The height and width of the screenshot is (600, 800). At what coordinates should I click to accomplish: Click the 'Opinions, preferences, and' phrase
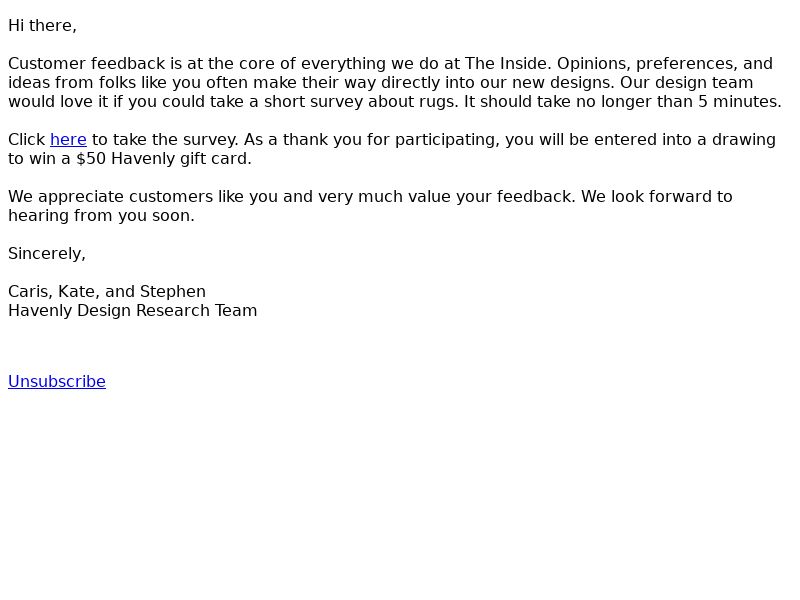[665, 64]
